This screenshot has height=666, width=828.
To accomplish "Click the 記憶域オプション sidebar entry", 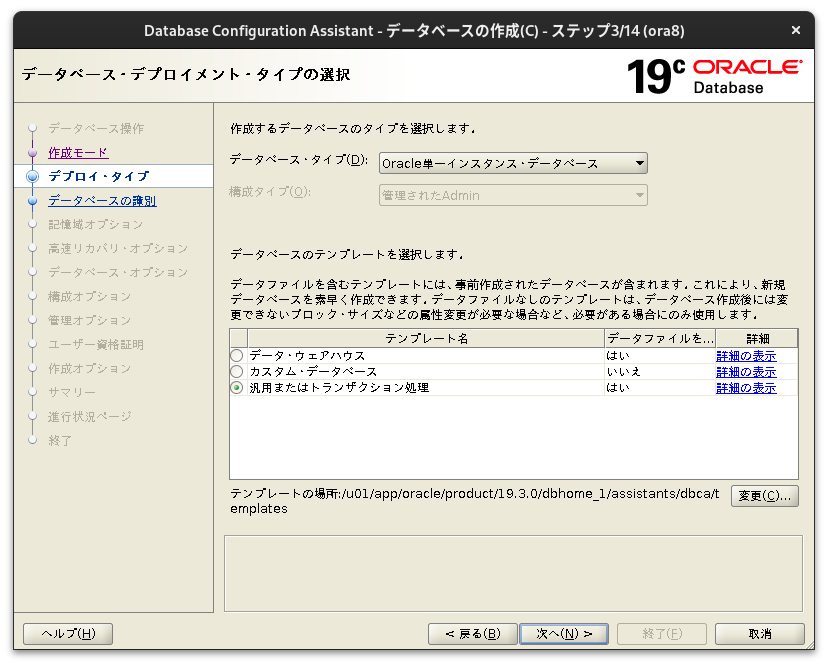I will [90, 224].
